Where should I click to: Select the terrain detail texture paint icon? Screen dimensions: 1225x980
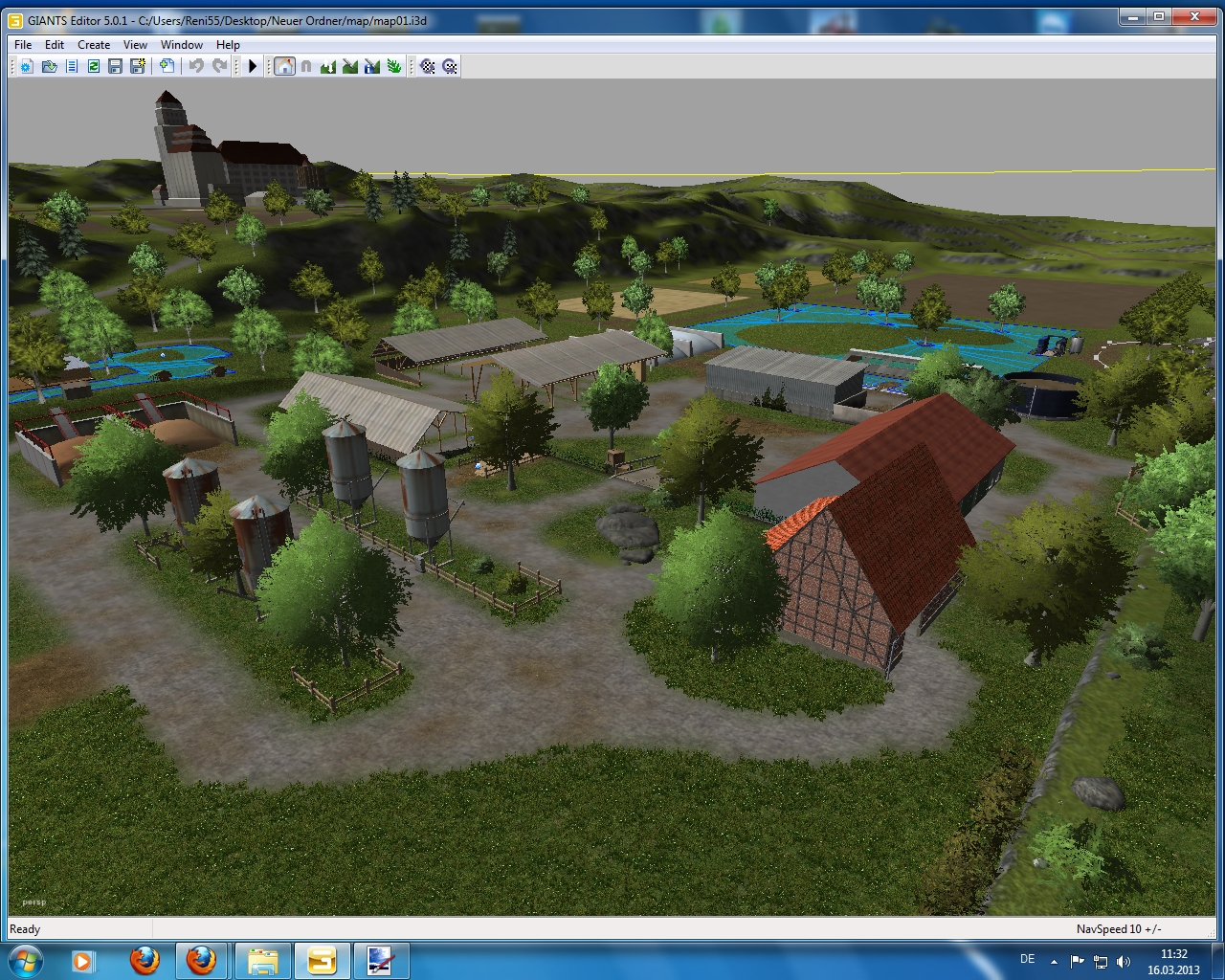[350, 66]
